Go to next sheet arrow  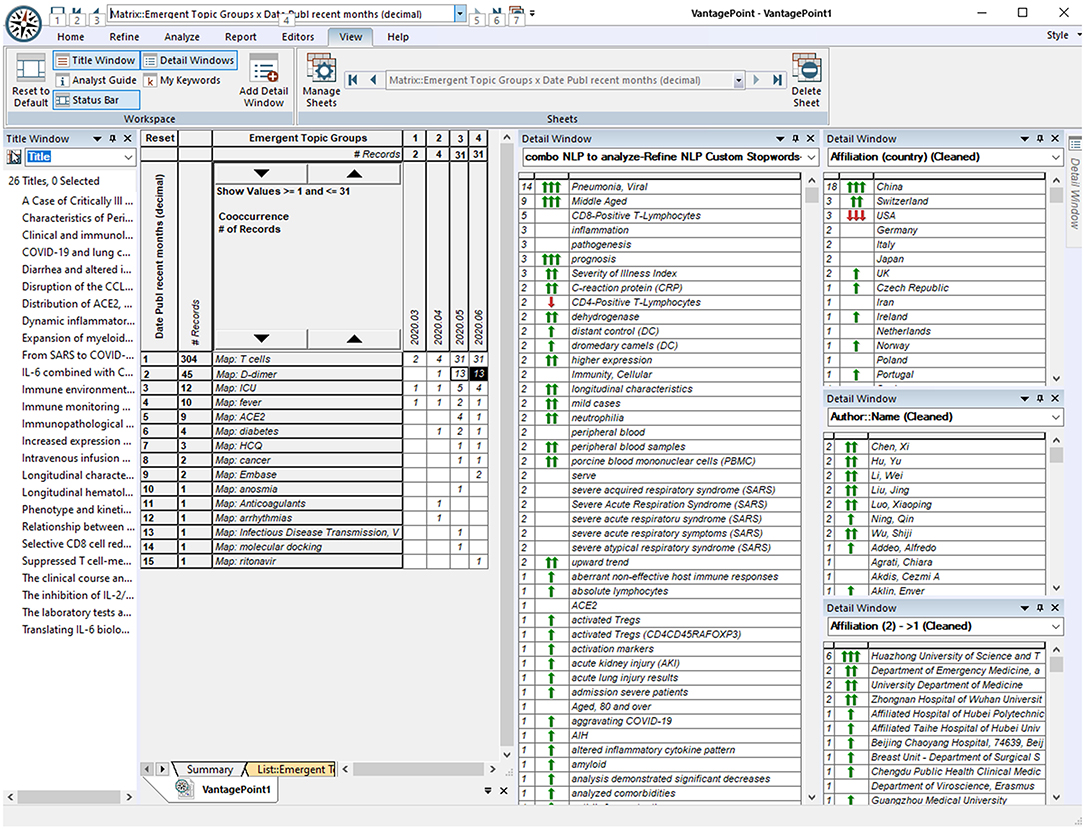[756, 80]
